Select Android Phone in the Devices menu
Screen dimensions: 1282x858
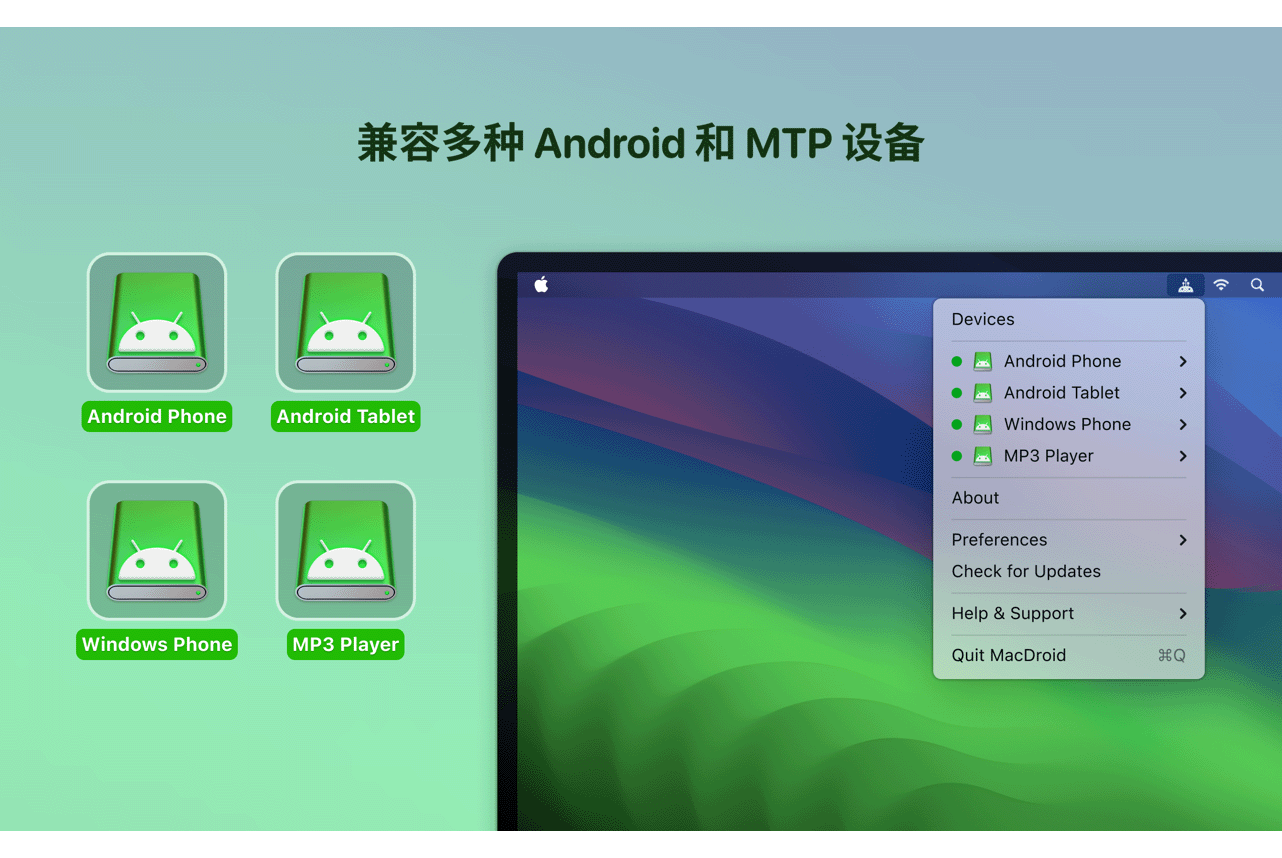[1069, 361]
